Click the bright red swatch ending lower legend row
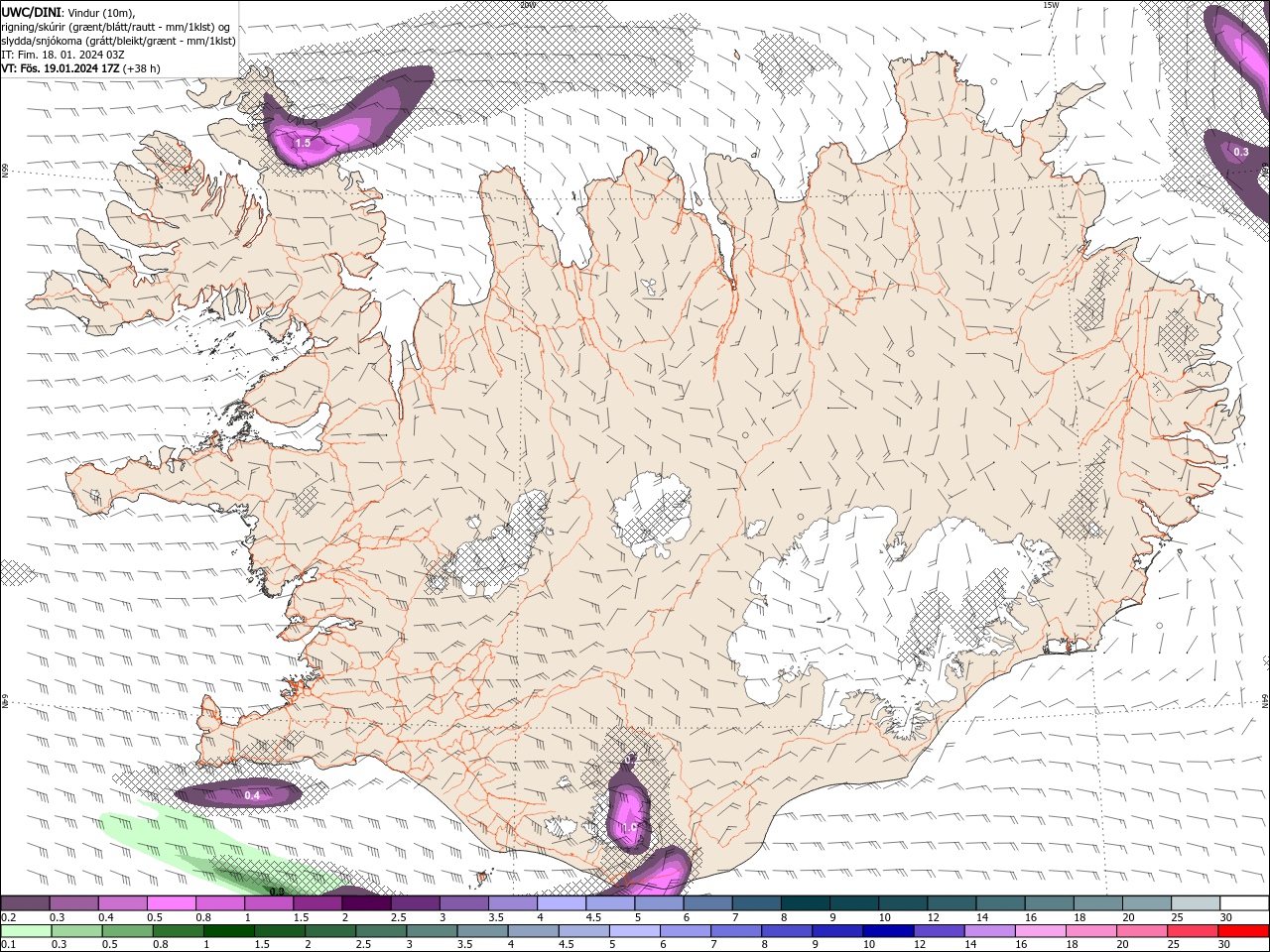 pos(1242,931)
